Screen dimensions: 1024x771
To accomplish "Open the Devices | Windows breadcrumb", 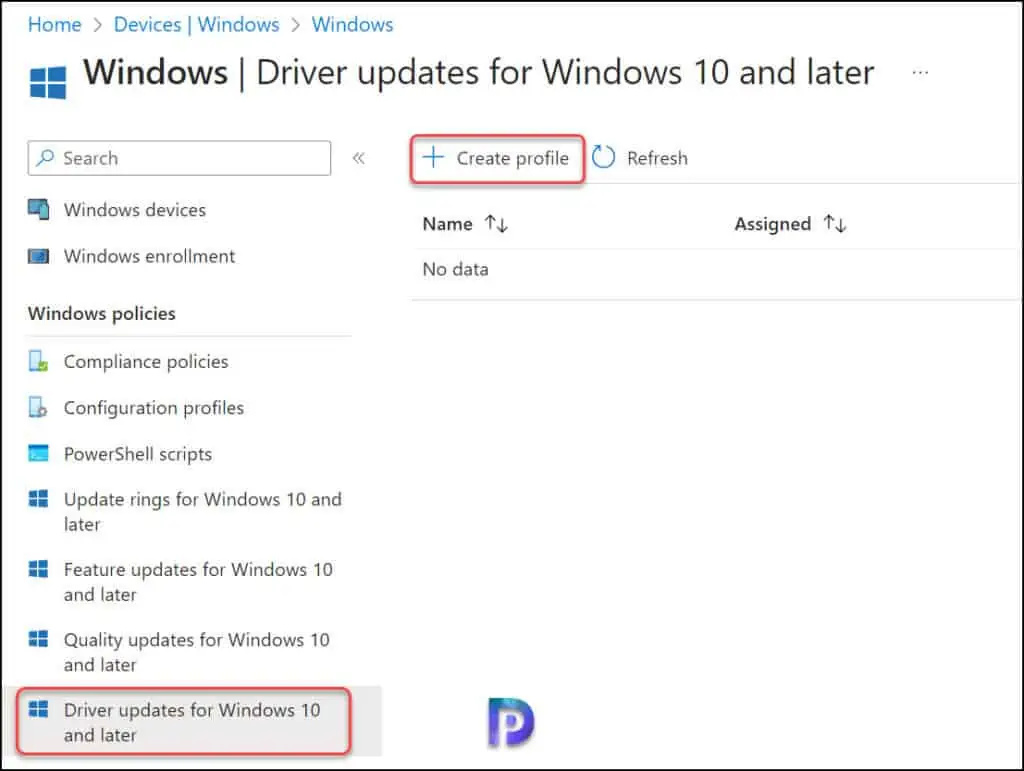I will tap(196, 25).
